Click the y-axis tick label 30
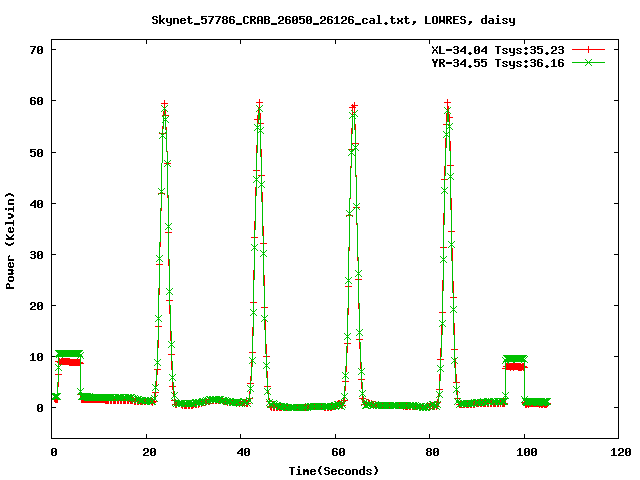 [36, 255]
